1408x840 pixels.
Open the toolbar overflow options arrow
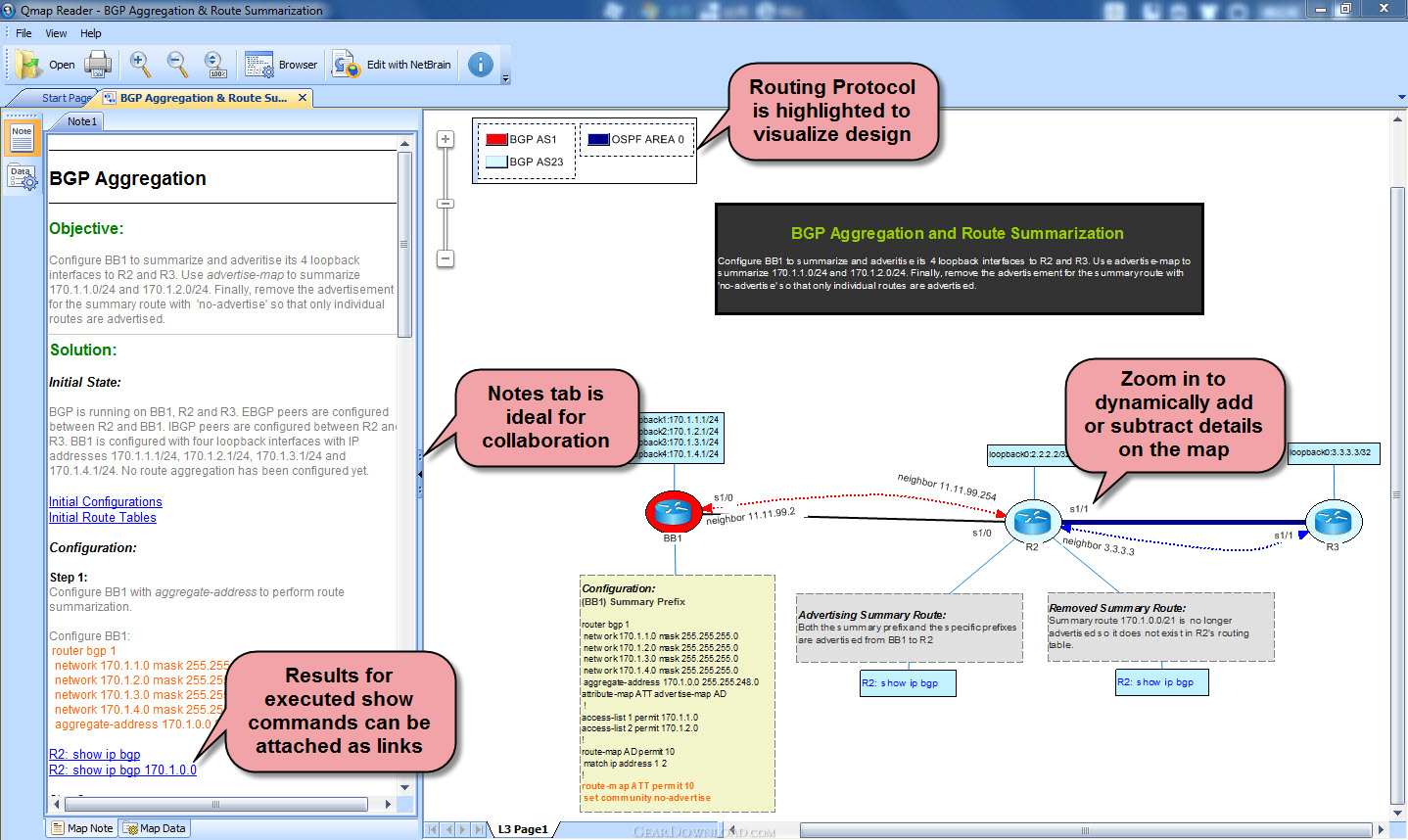click(505, 78)
